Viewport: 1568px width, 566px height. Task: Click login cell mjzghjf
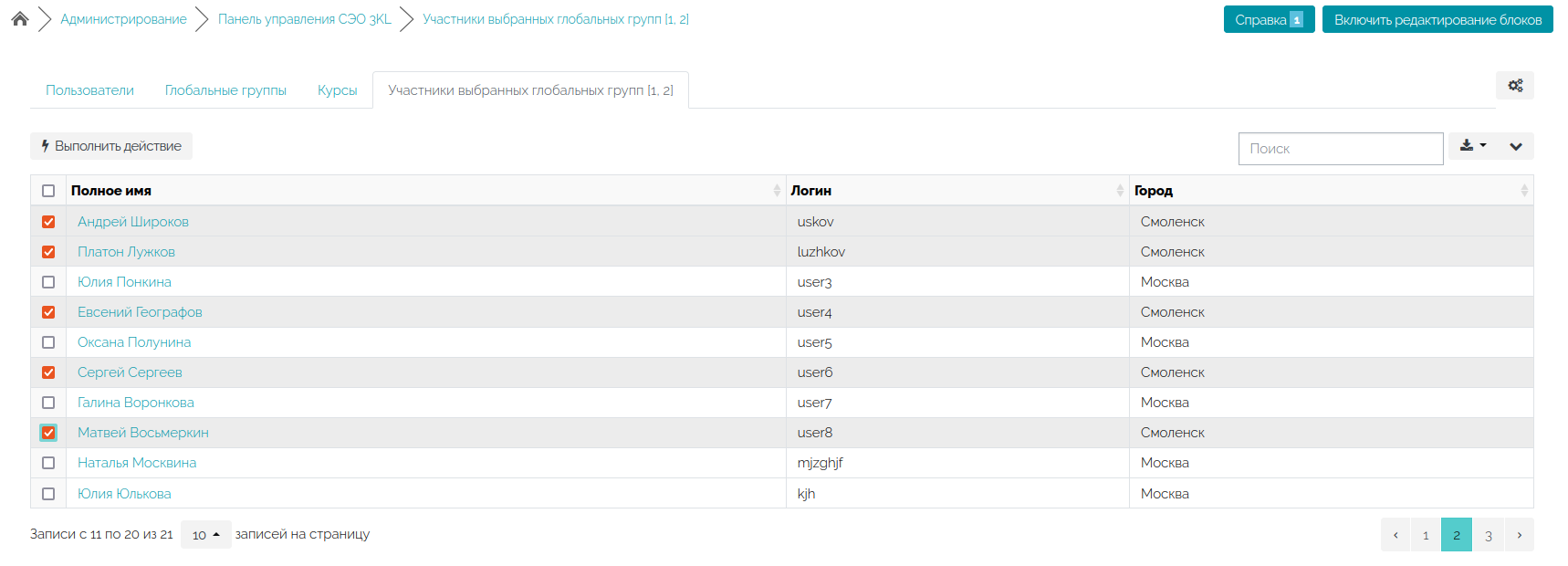pyautogui.click(x=957, y=463)
